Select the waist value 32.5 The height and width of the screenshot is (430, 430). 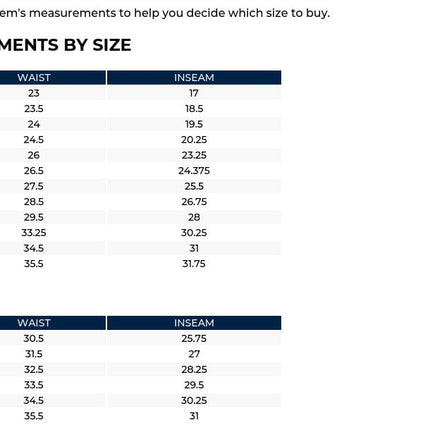34,369
